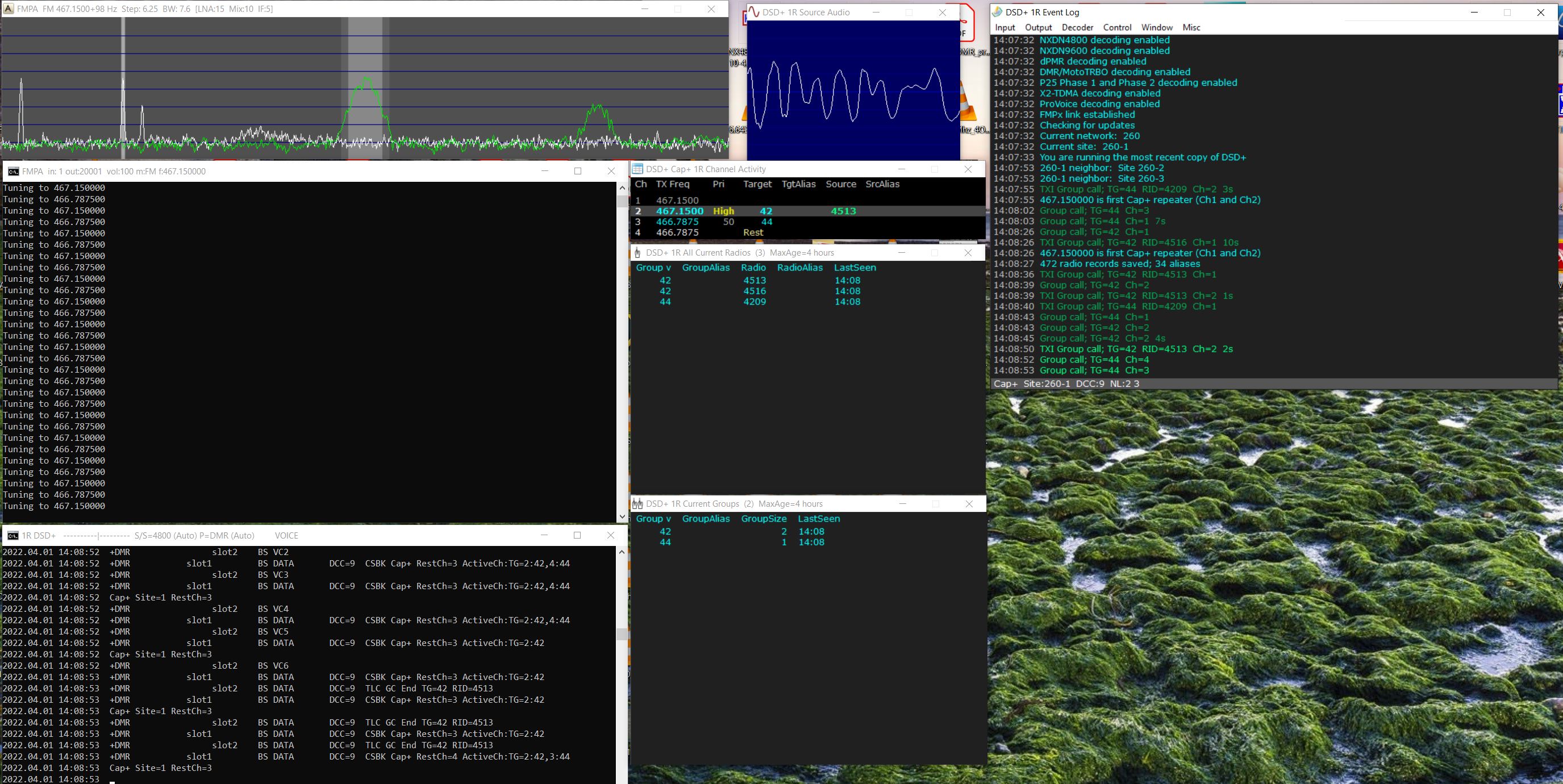Click GroupSize header in Current Groups
Screen dimensions: 1563x784
pos(764,519)
